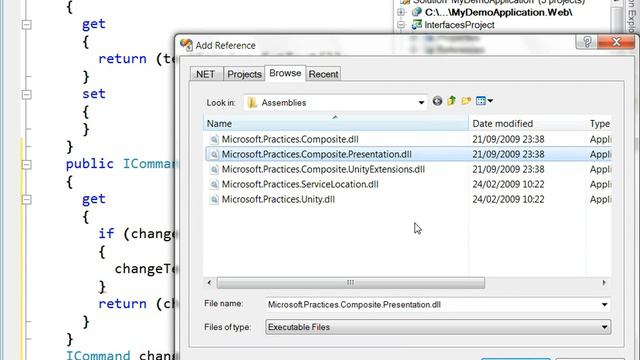Select Microsoft.Practices.ServiceLocation.dll file name

(x=300, y=184)
